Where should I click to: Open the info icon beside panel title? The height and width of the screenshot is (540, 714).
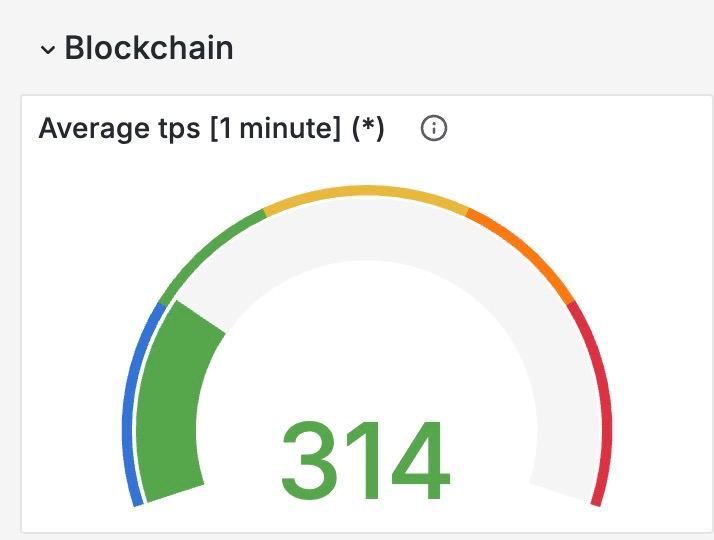pos(434,128)
